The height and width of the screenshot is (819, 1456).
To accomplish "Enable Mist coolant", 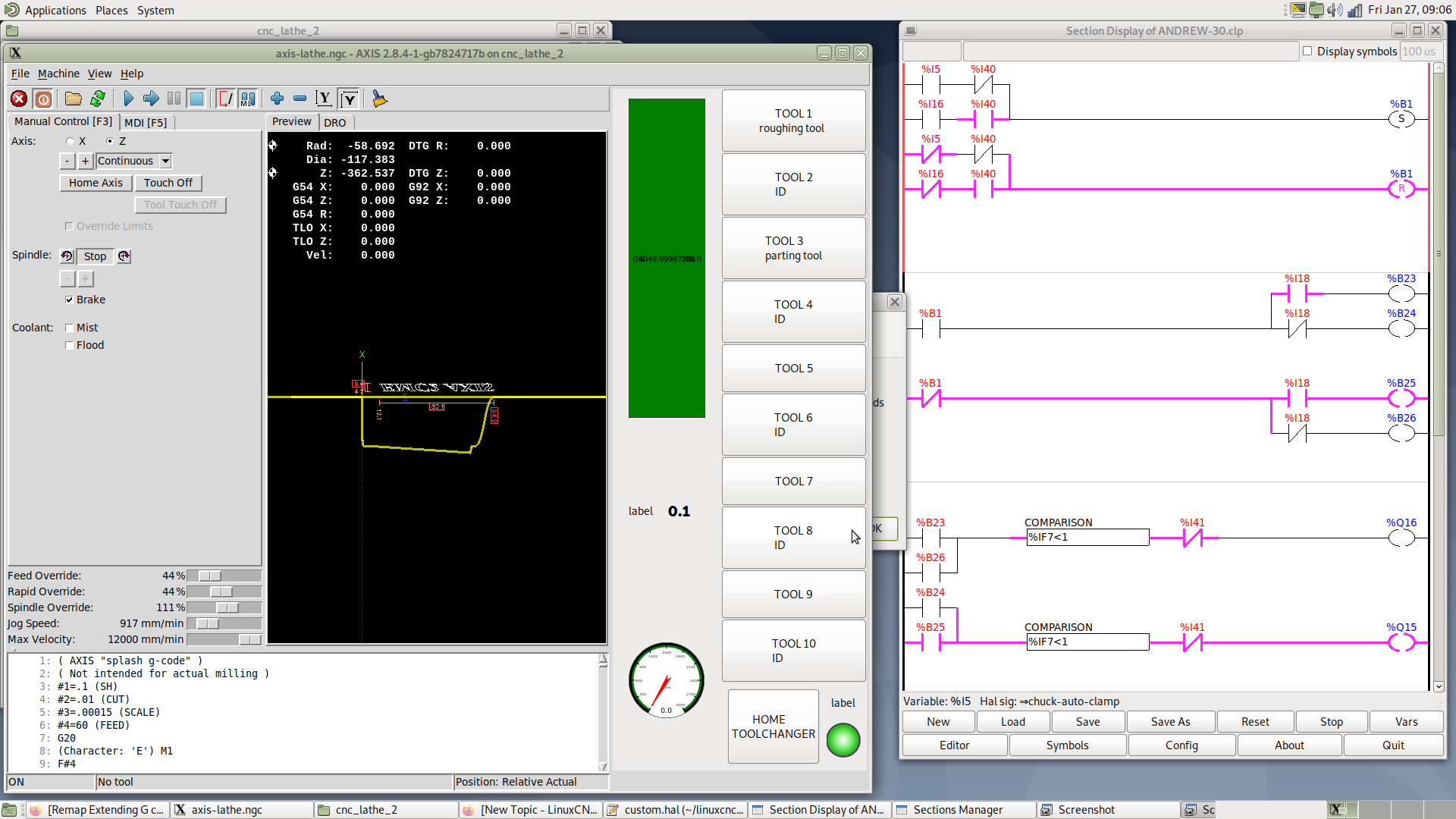I will click(69, 328).
